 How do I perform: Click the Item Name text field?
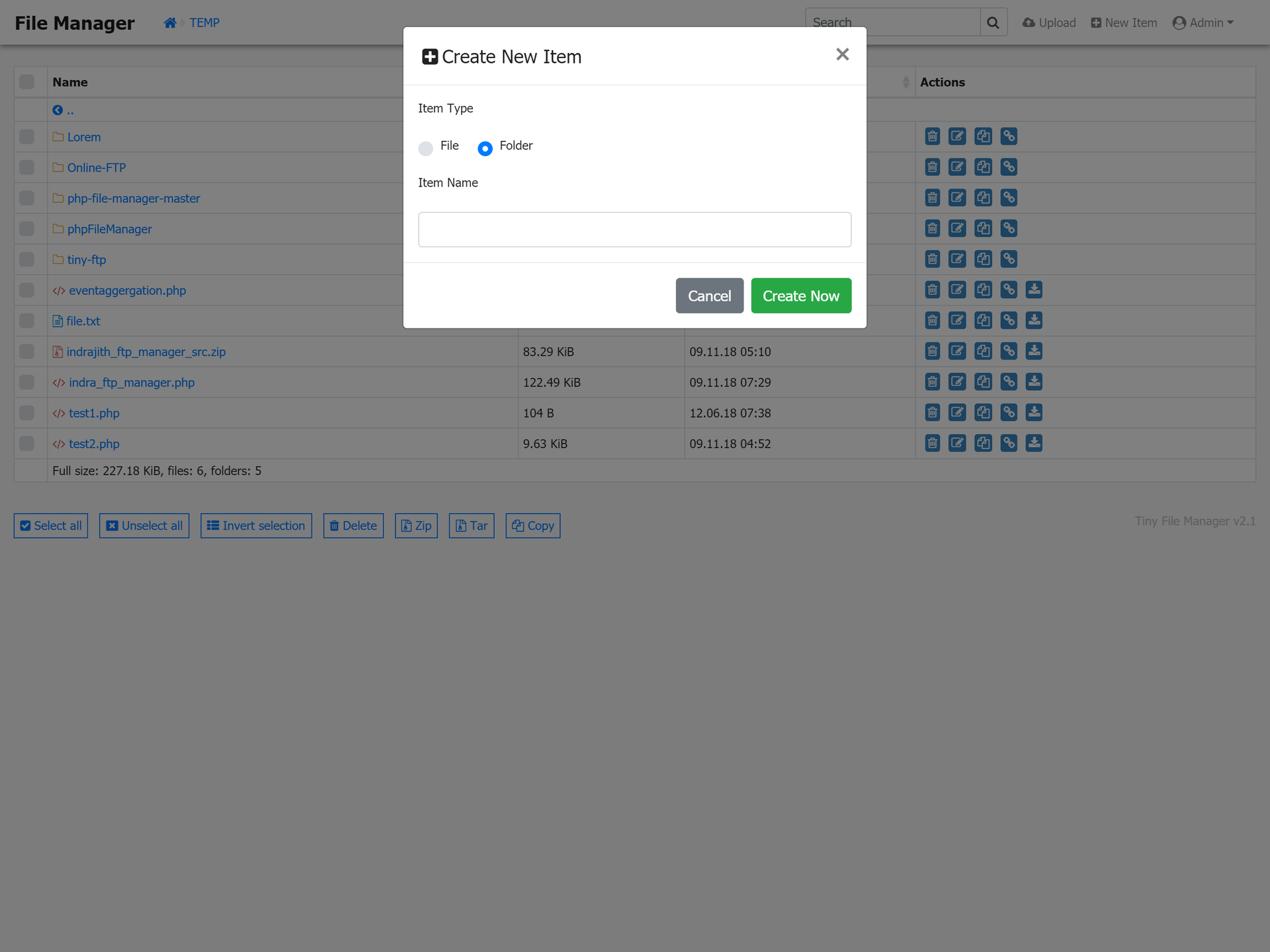point(634,229)
